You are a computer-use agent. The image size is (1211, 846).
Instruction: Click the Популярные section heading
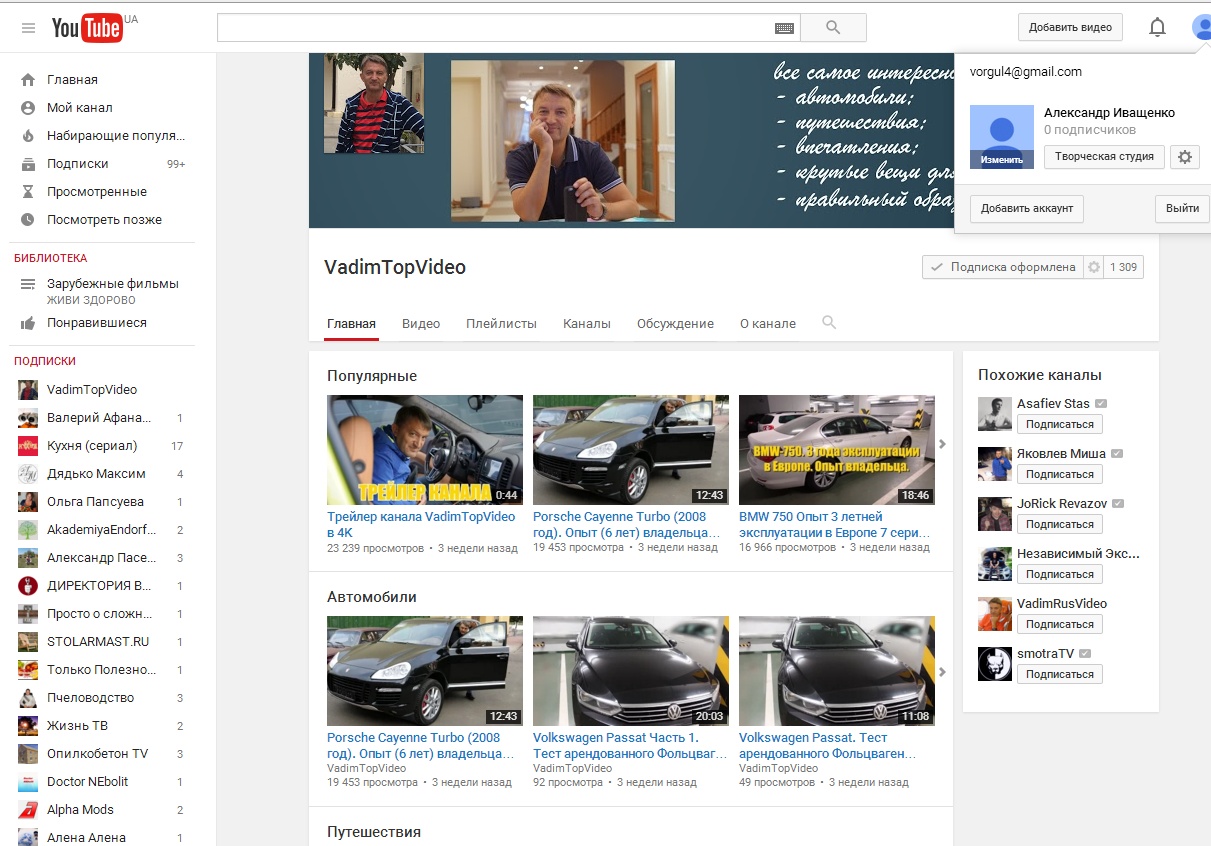pyautogui.click(x=372, y=376)
